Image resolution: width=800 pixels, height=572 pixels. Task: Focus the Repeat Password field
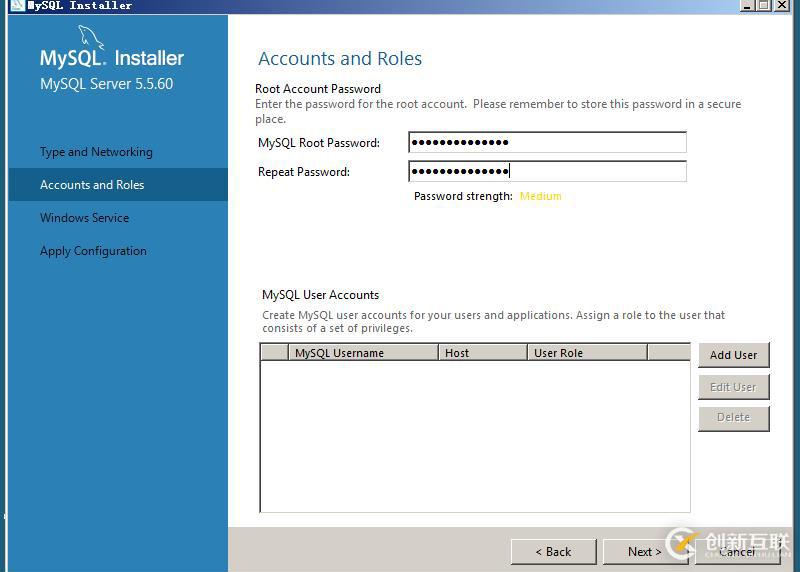pyautogui.click(x=547, y=171)
